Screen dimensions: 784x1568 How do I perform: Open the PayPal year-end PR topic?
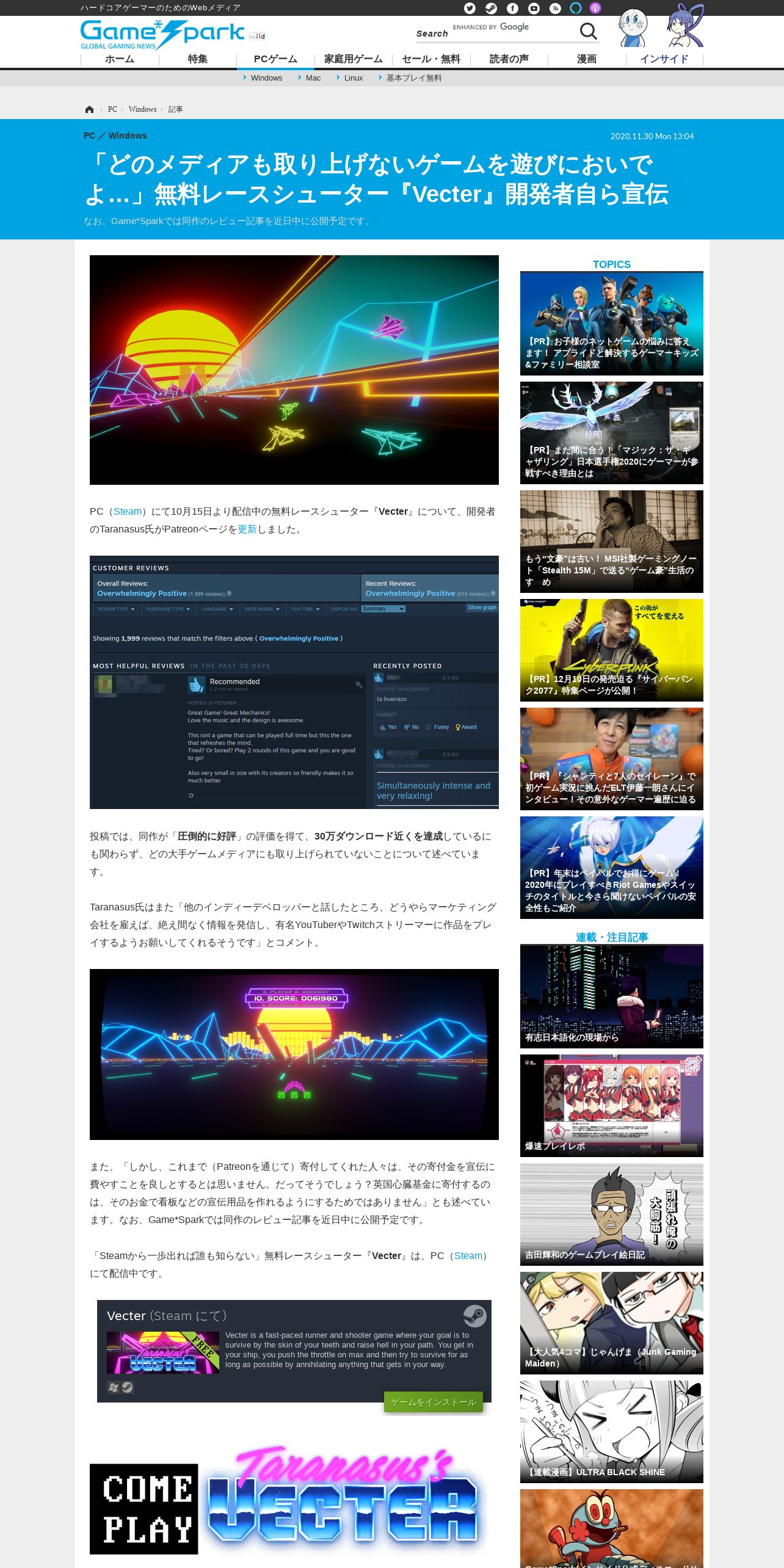click(612, 868)
